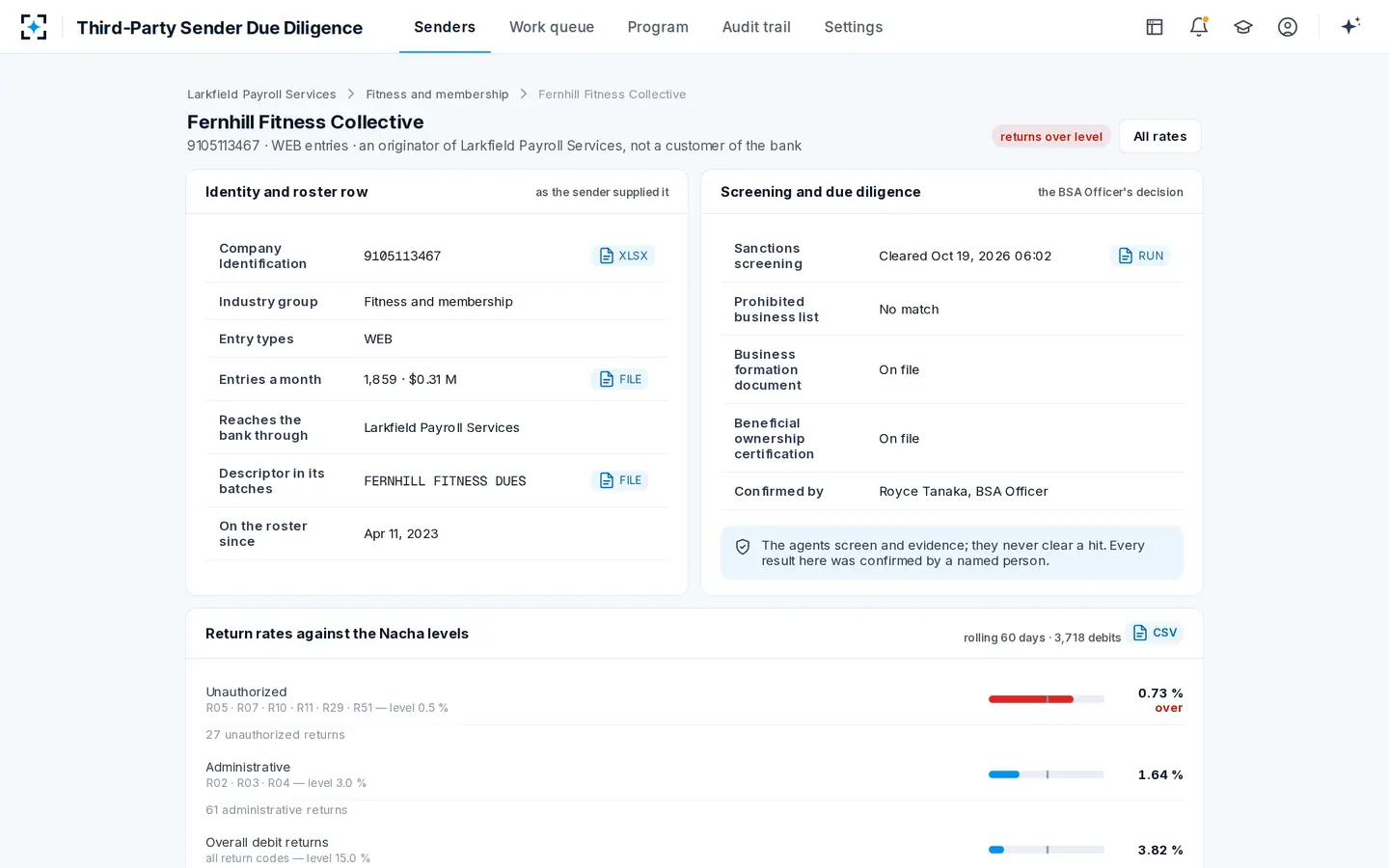
Task: Click the app logo icon
Action: pyautogui.click(x=34, y=27)
